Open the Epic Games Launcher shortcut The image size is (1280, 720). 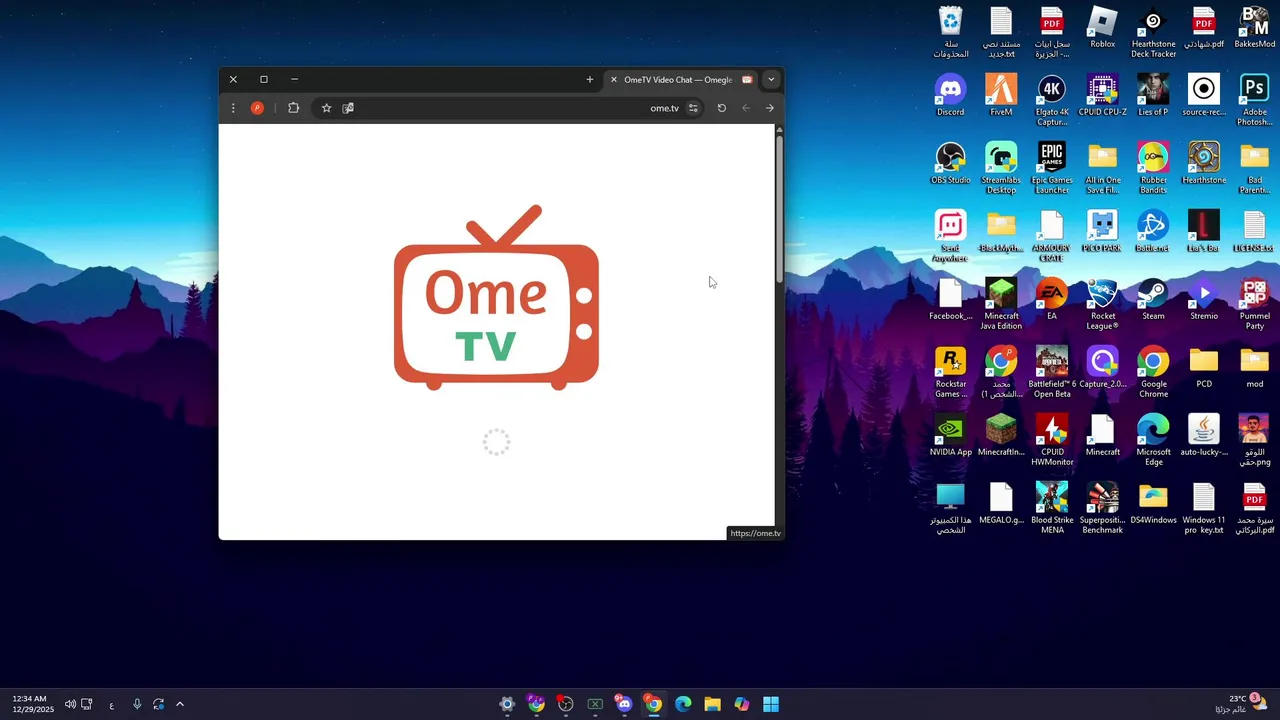tap(1052, 168)
